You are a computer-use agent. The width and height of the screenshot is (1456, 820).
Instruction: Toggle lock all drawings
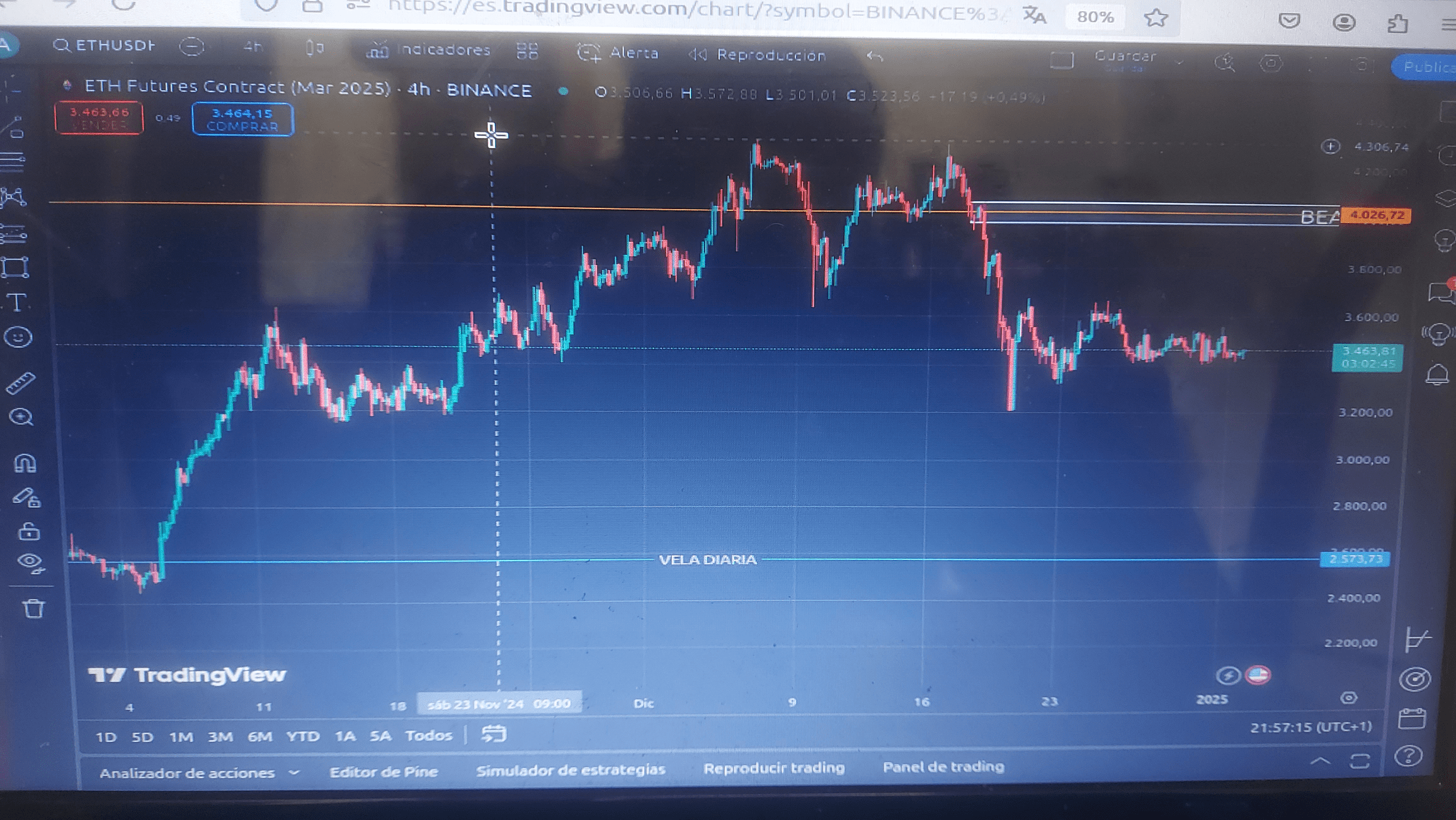pyautogui.click(x=28, y=532)
